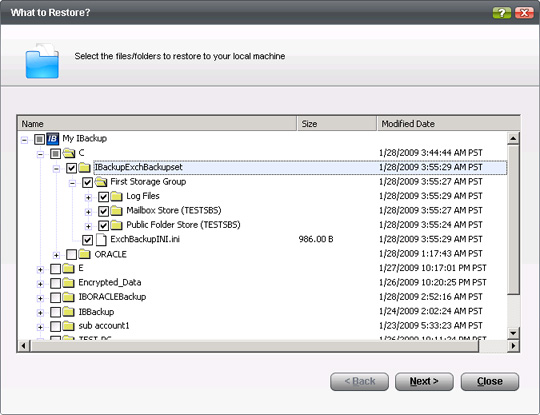Screen dimensions: 540x415
Task: Click the folder icon of drive C
Action: coord(69,153)
